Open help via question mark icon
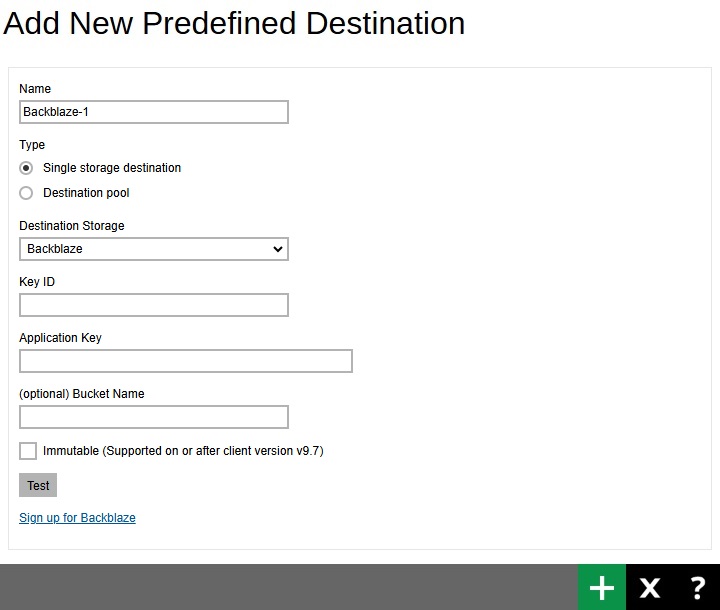Screen dimensions: 720x610 coord(697,587)
